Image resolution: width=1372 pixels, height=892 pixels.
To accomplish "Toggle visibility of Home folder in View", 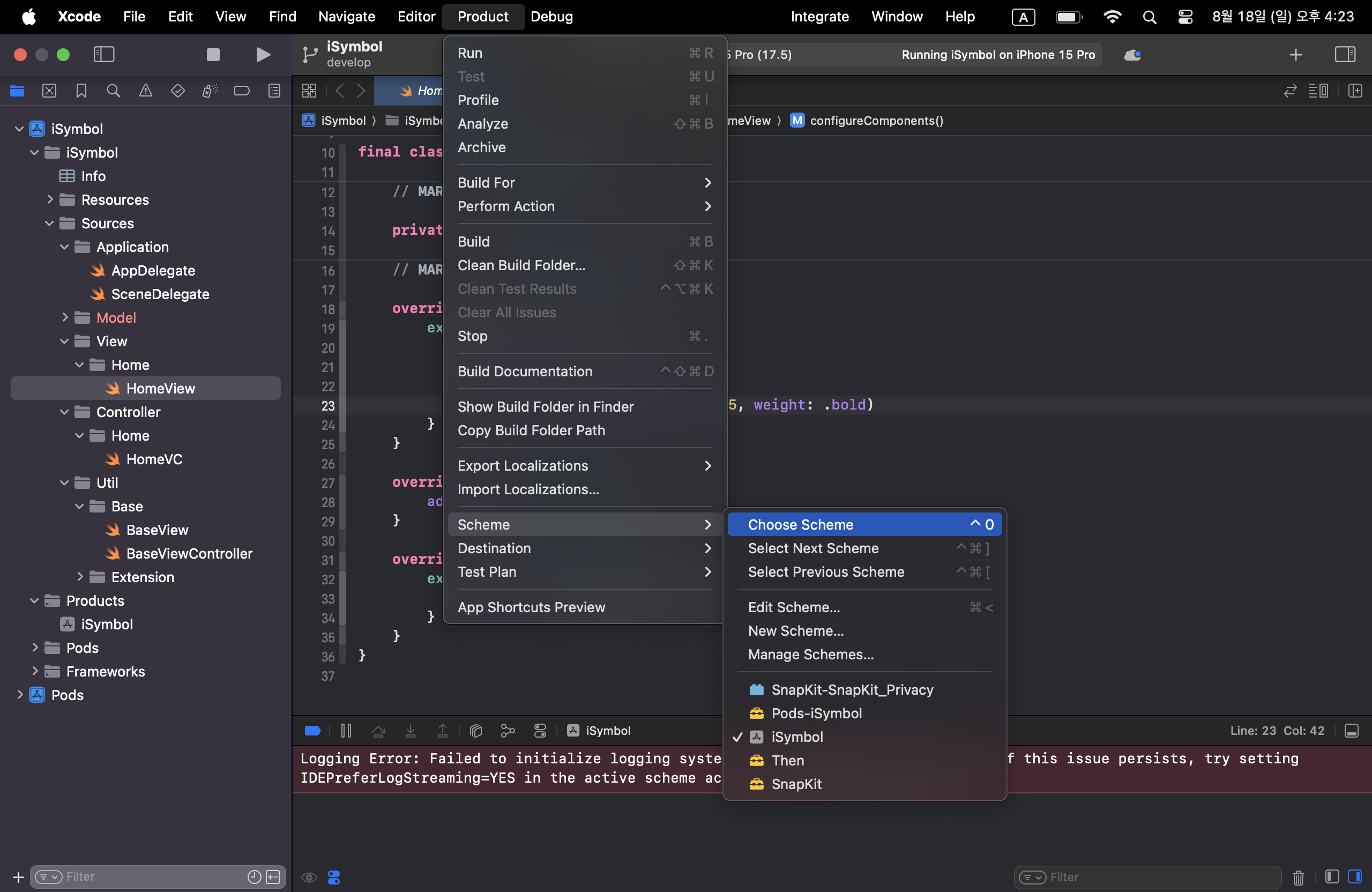I will [x=81, y=364].
